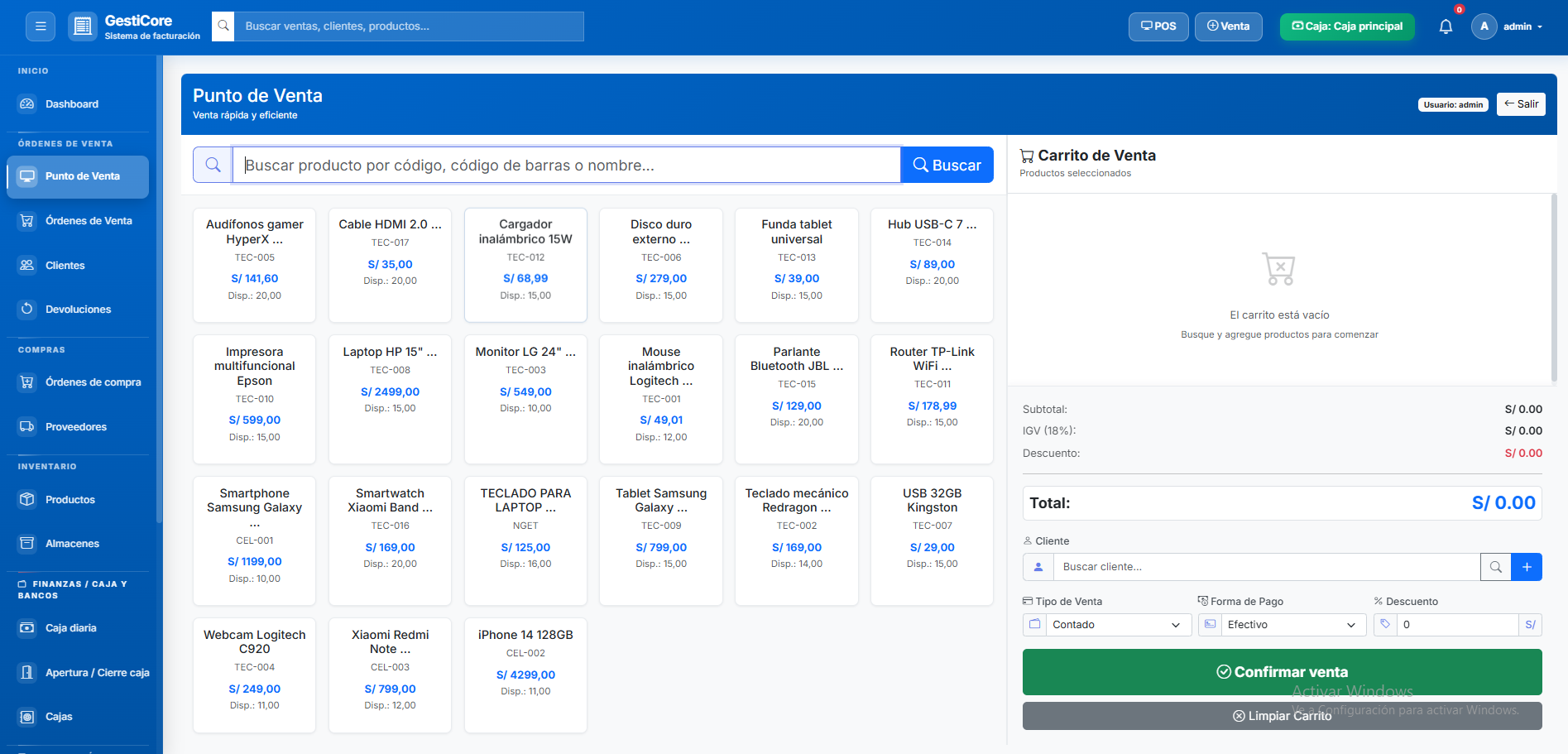Navigate to Órdenes de compra

tap(78, 382)
